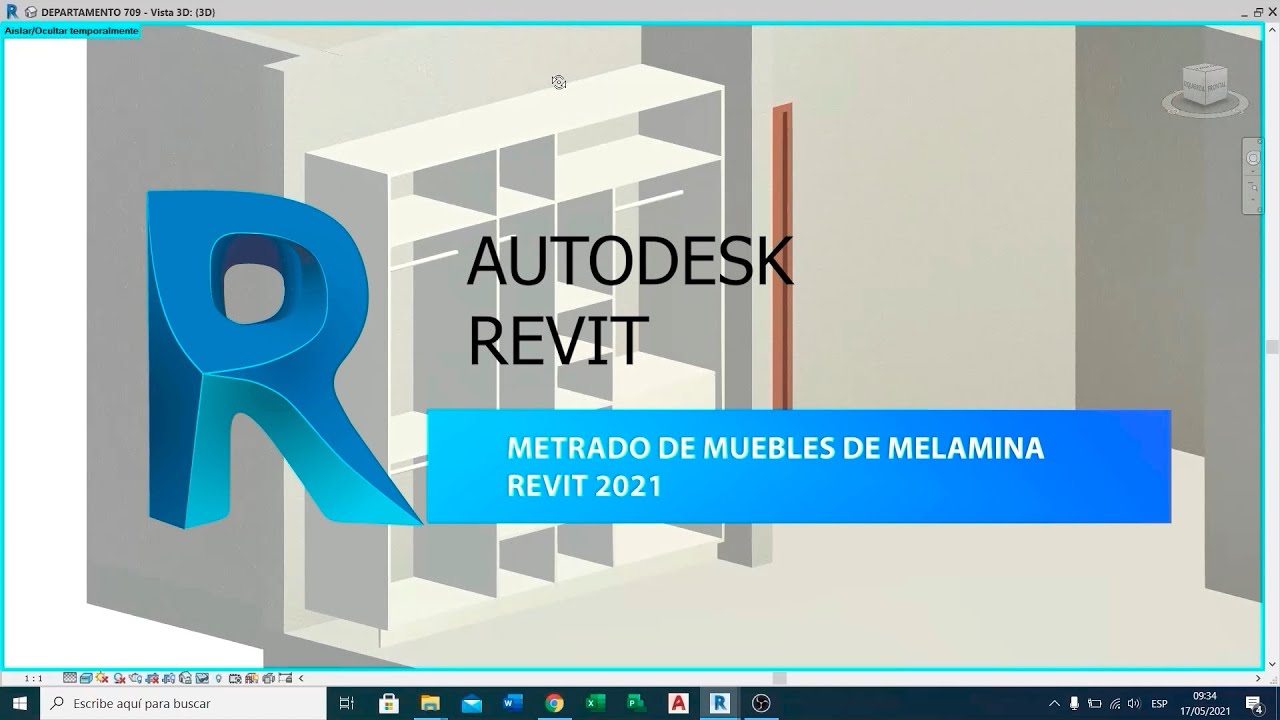The image size is (1280, 720).
Task: Click the horizontal scrollbar thumb
Action: point(779,678)
